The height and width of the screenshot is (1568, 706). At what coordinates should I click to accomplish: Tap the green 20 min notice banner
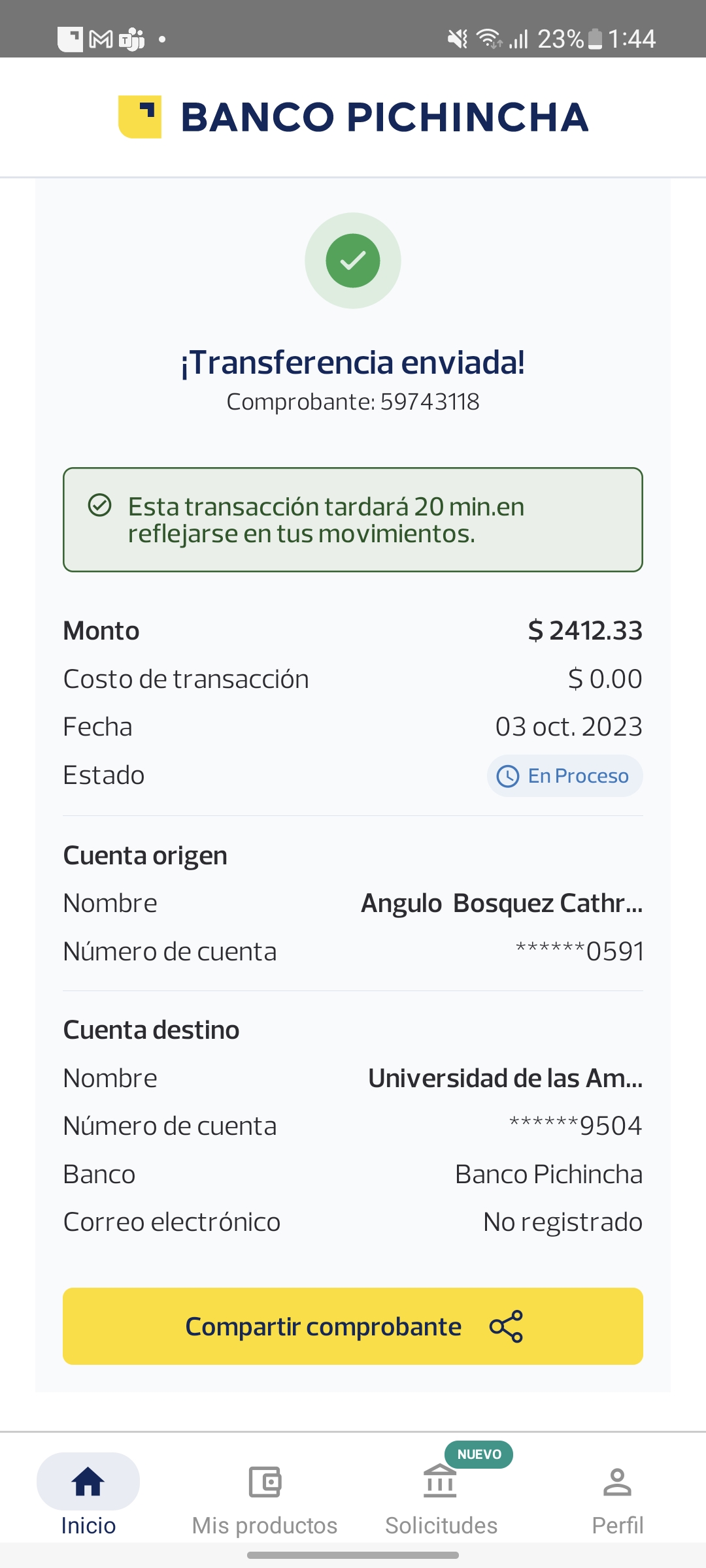[x=353, y=520]
